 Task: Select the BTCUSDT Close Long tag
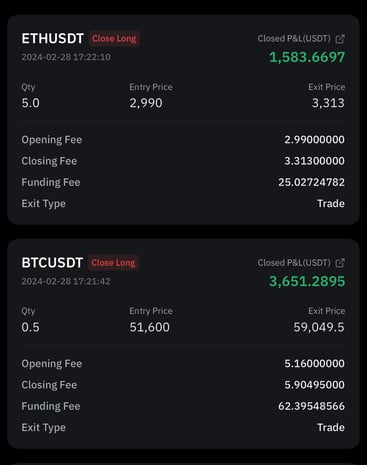coord(113,263)
